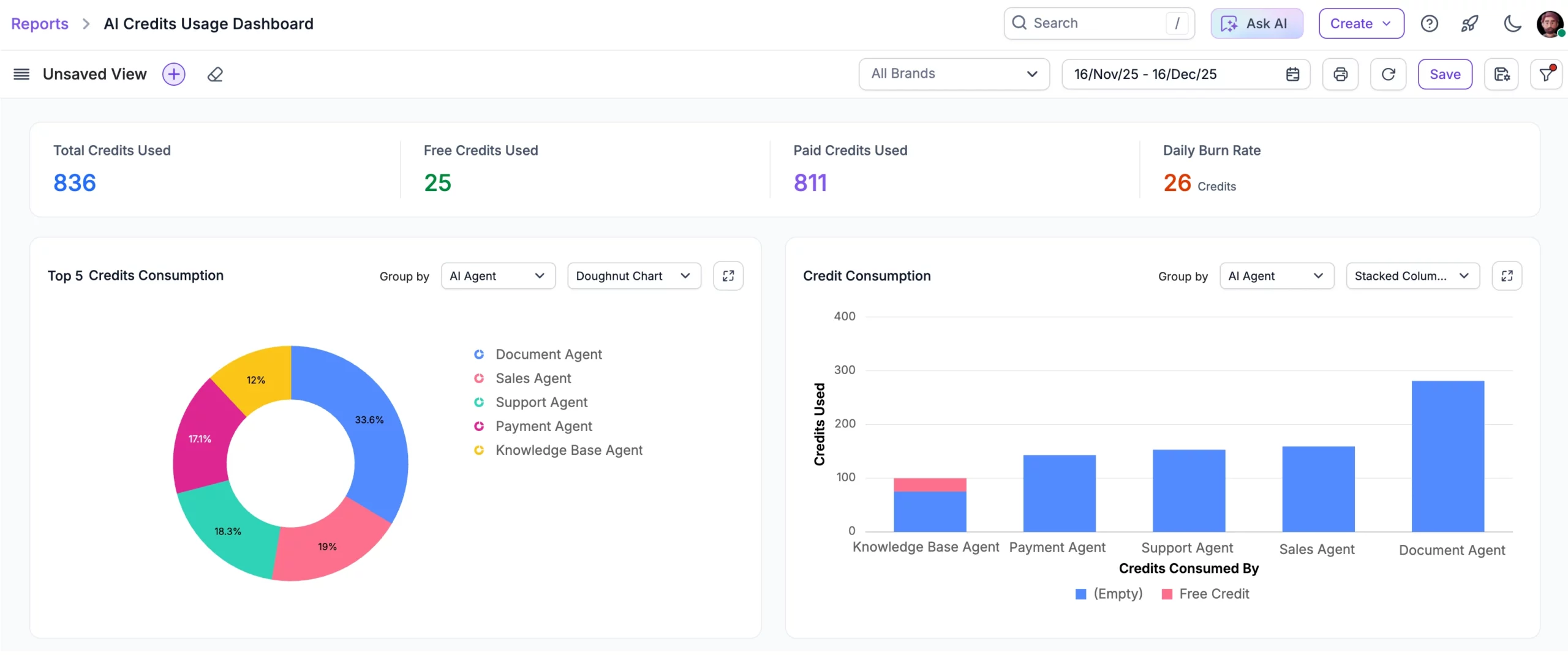The height and width of the screenshot is (655, 1568).
Task: Open the user profile avatar
Action: 1550,24
